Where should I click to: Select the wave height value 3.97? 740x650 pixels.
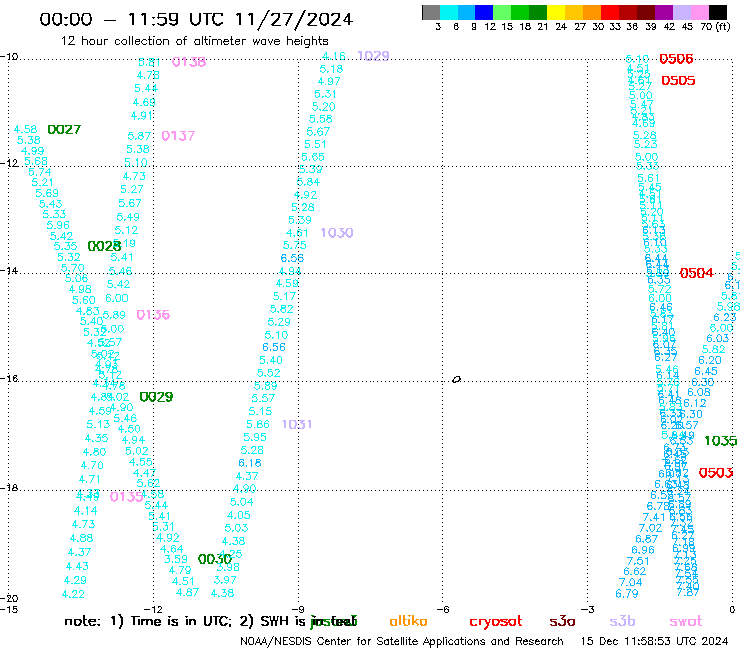[225, 580]
